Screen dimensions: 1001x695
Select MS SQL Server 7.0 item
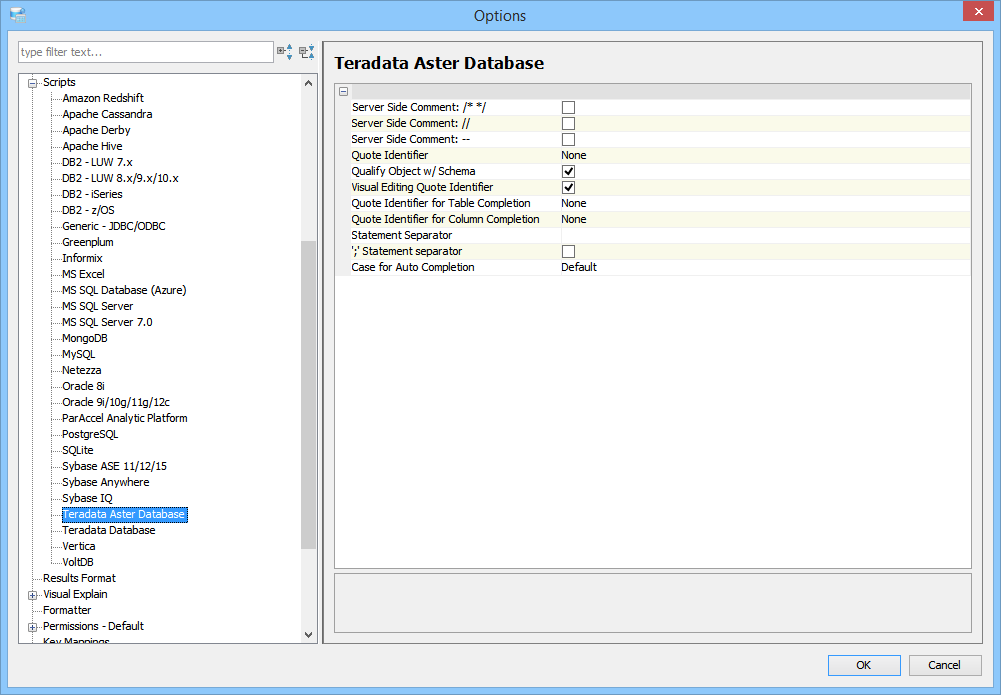107,322
